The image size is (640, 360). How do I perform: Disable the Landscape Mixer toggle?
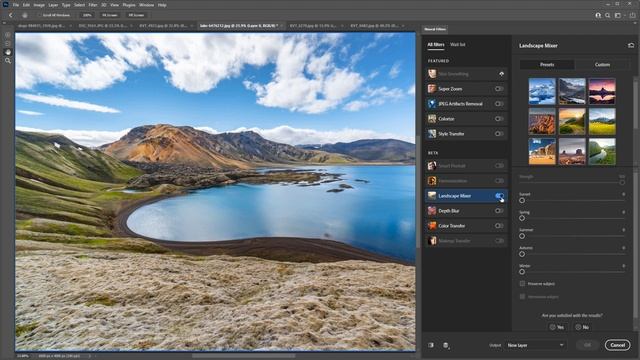(x=499, y=196)
